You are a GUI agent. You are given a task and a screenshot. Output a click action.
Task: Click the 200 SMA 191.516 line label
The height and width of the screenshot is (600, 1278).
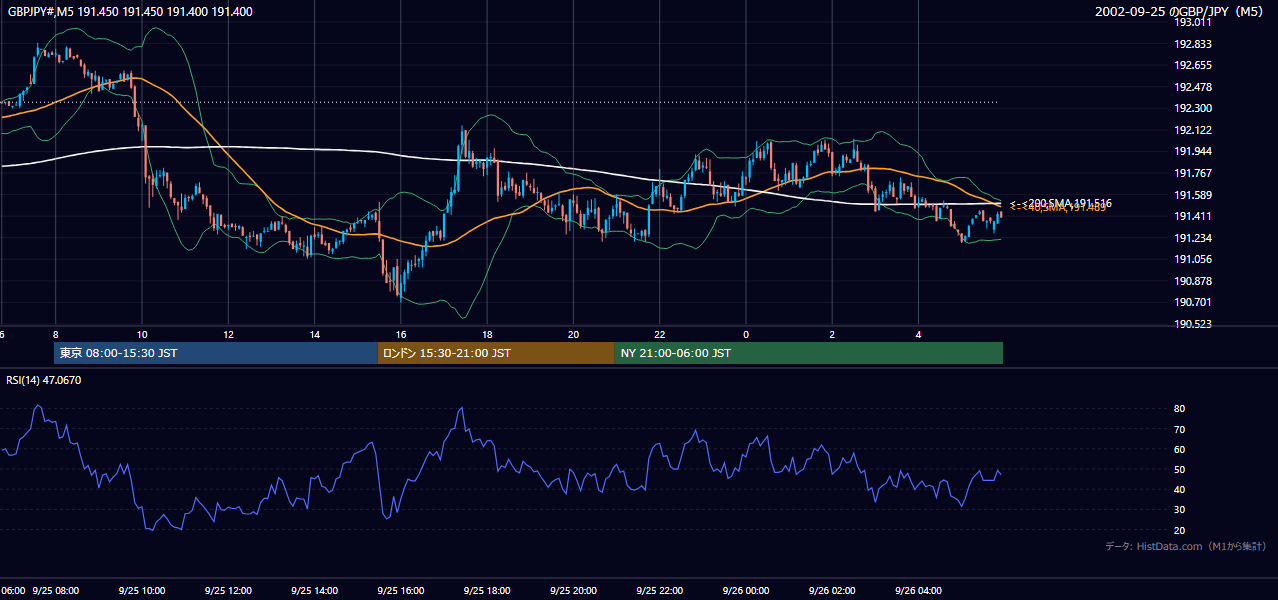(x=1061, y=203)
